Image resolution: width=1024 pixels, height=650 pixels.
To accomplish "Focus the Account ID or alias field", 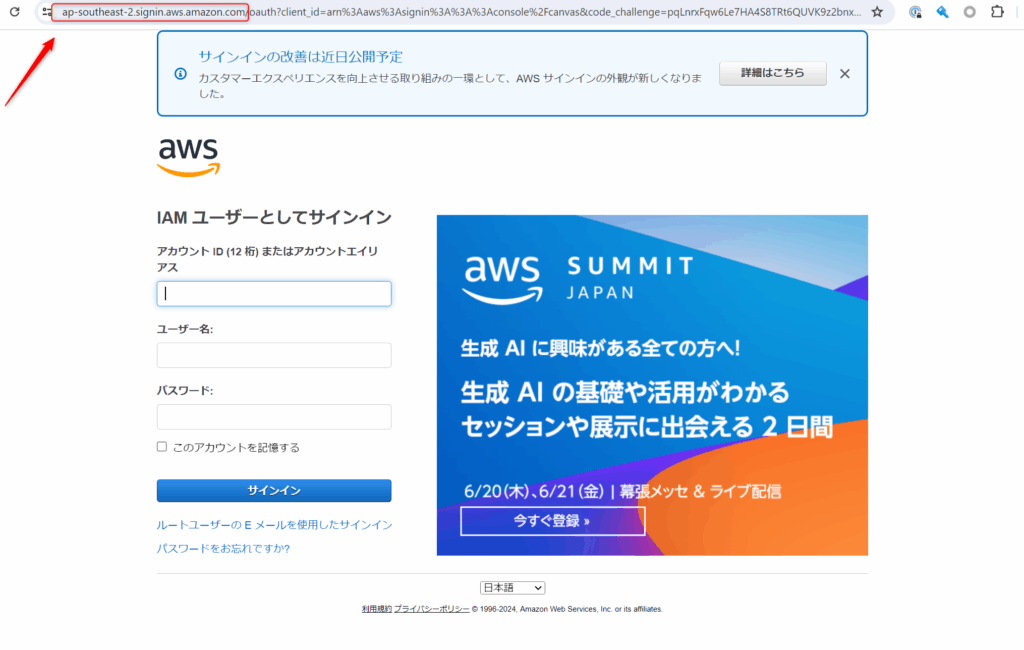I will click(274, 294).
